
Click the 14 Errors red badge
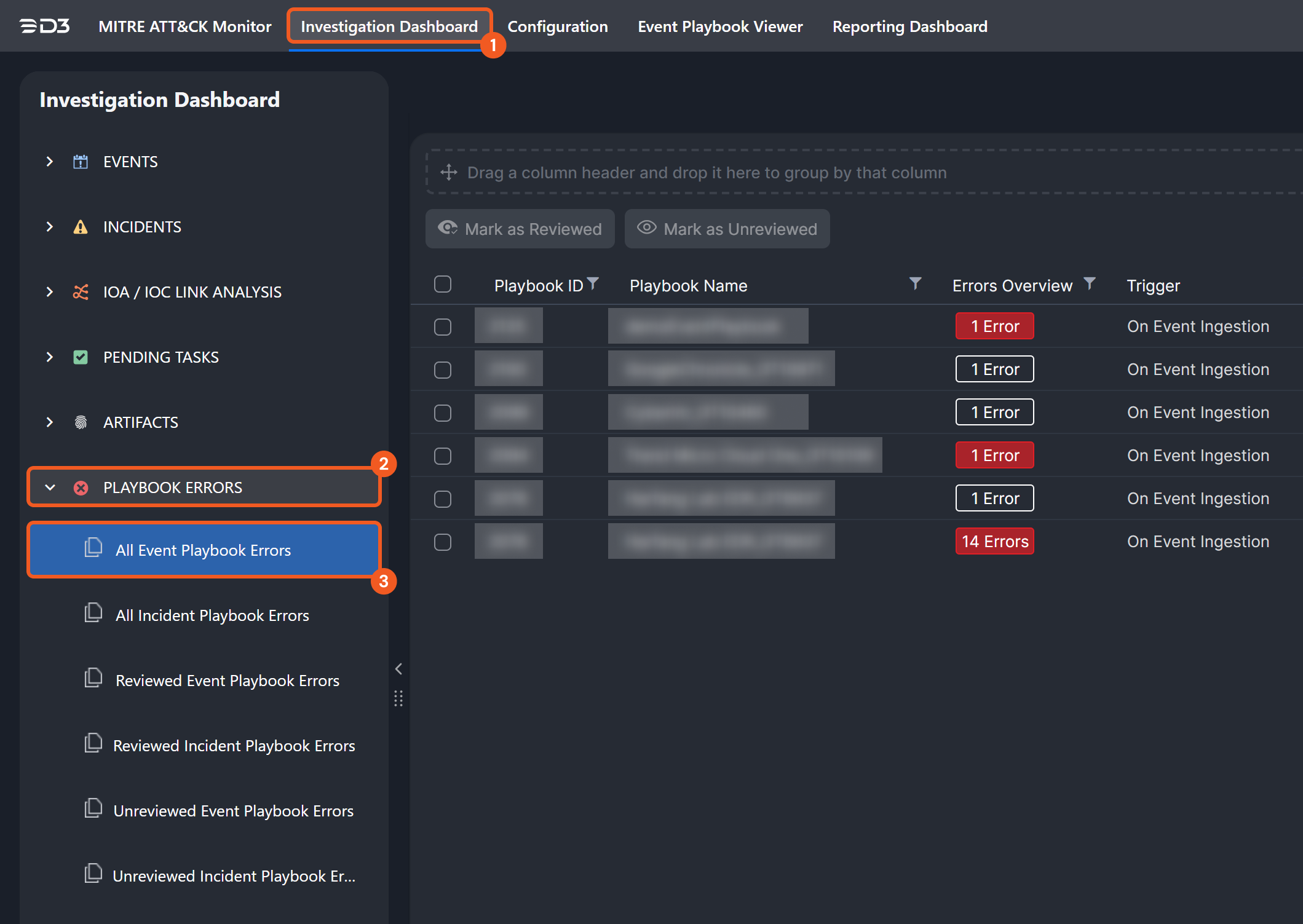point(994,542)
